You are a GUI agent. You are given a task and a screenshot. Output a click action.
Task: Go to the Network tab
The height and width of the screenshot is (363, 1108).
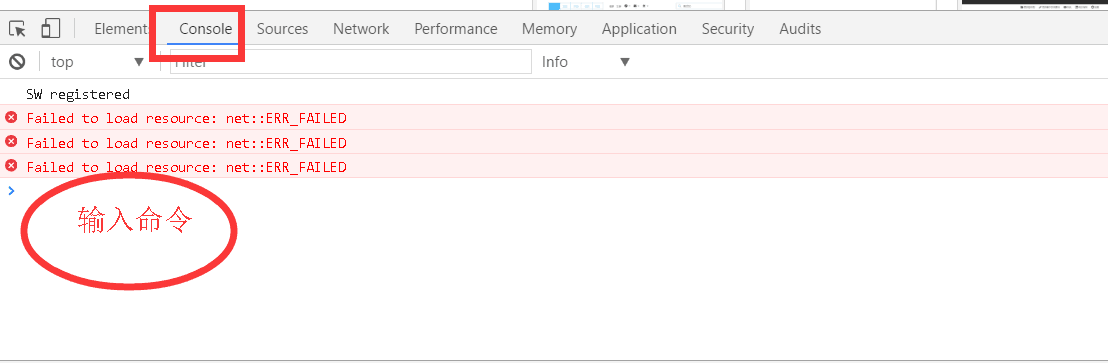[x=361, y=29]
